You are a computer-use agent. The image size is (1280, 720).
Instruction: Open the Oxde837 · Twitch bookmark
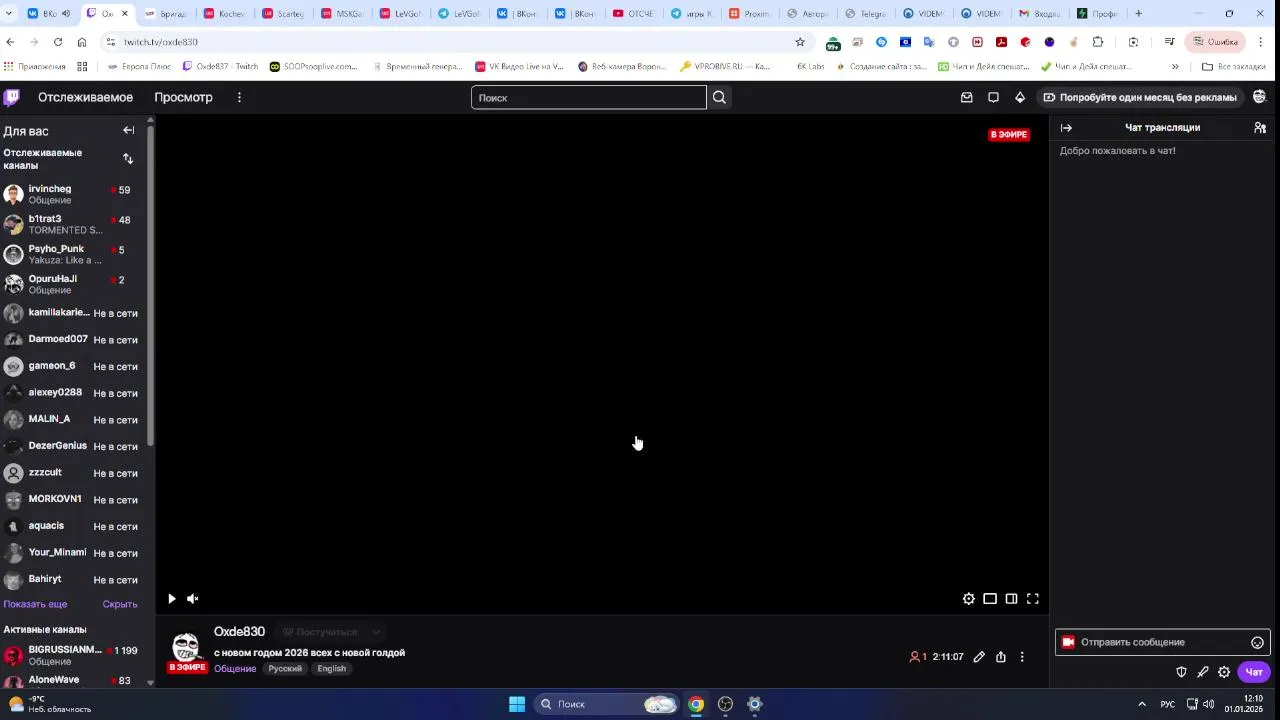coord(220,66)
